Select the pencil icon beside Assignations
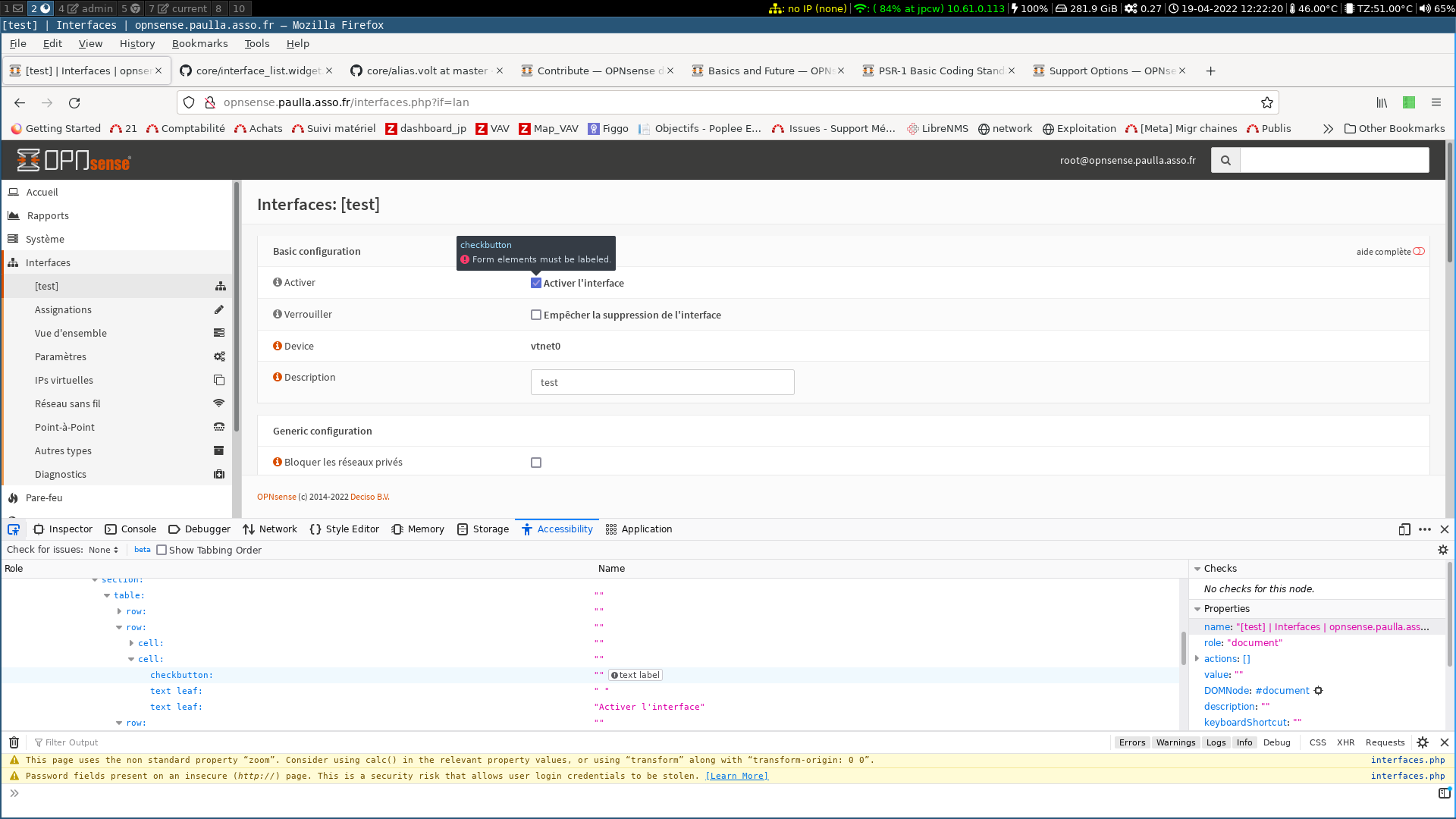 coord(219,309)
